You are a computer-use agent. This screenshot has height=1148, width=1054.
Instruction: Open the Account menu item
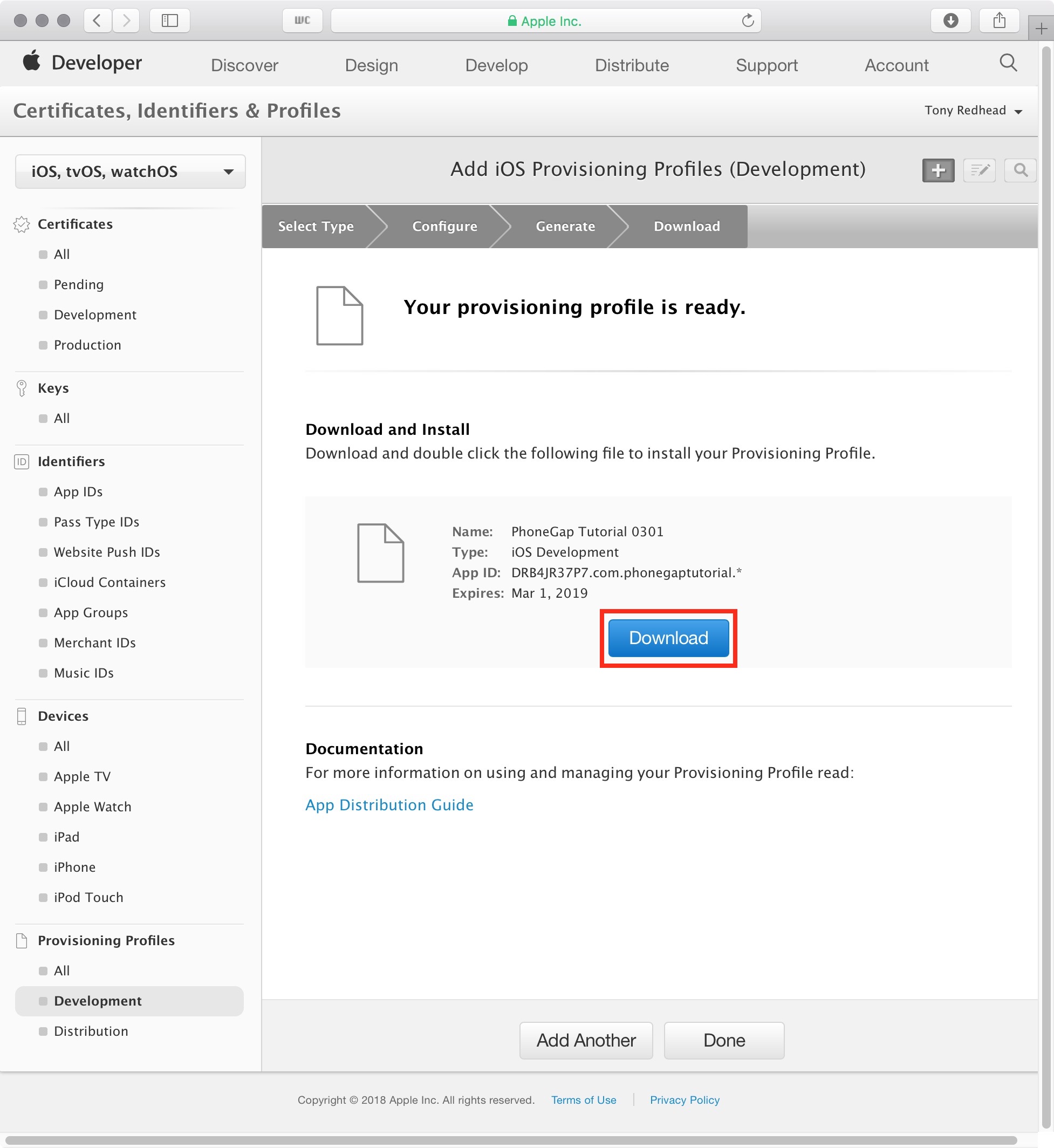tap(896, 65)
